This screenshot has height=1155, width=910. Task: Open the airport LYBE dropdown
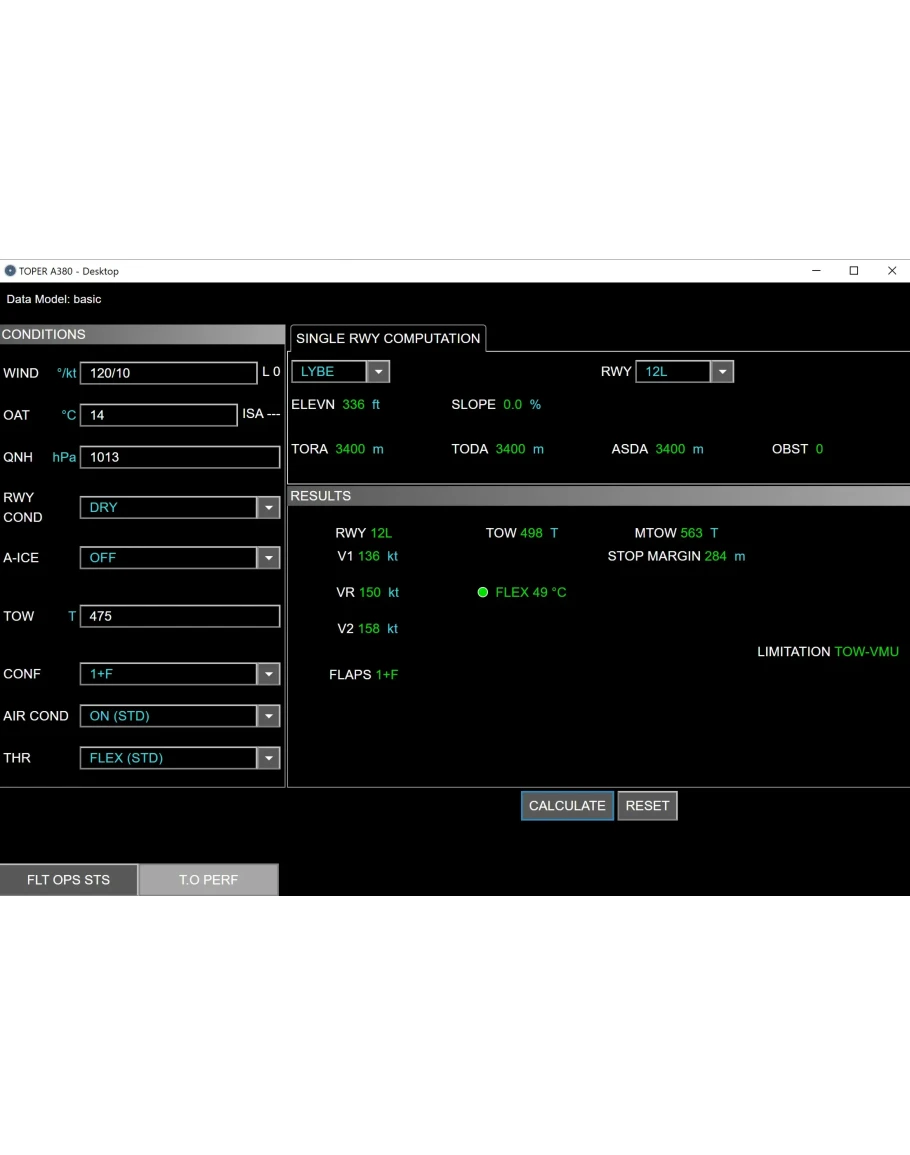tap(378, 372)
